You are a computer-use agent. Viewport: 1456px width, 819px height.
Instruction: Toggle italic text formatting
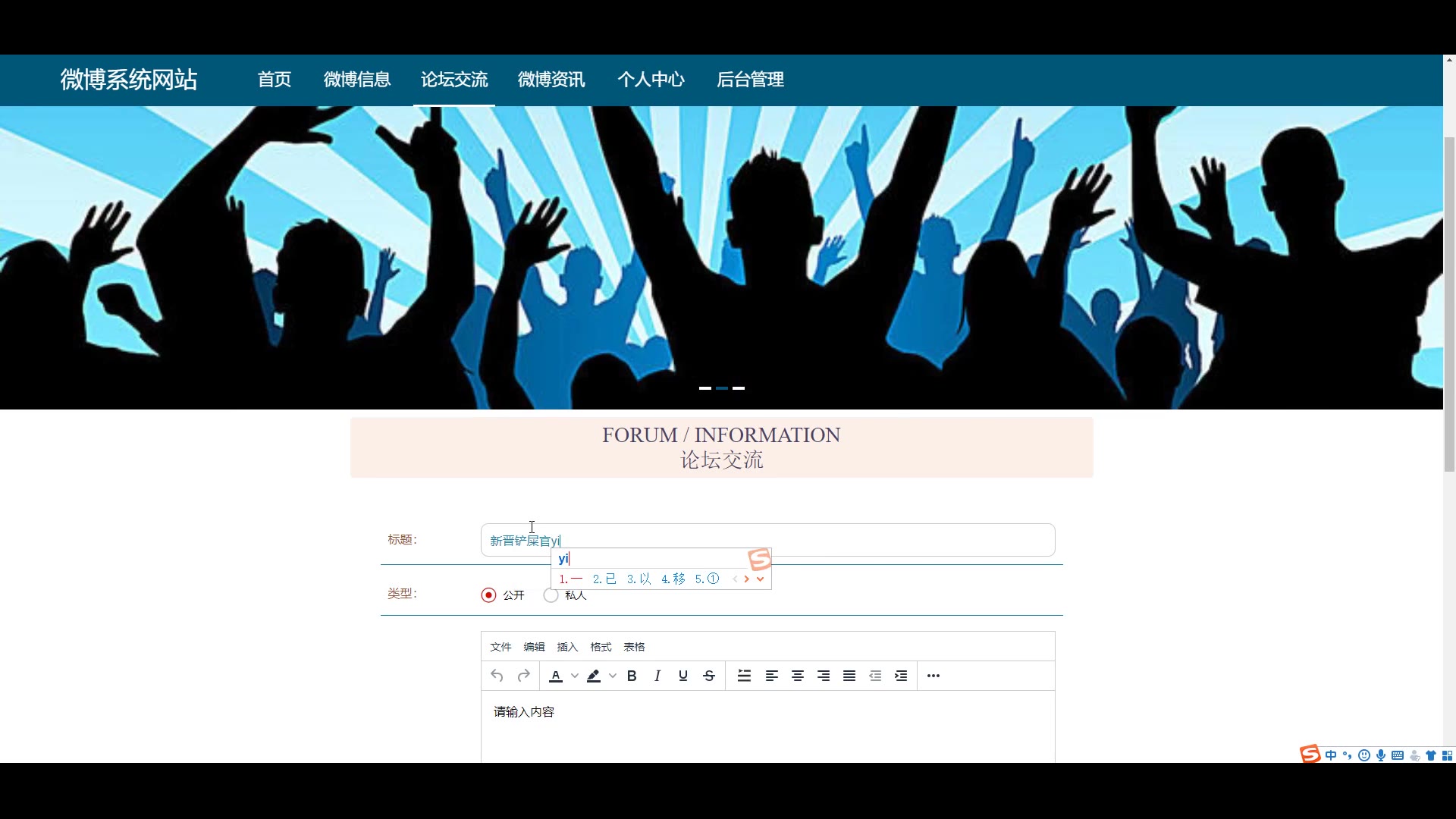pos(657,676)
